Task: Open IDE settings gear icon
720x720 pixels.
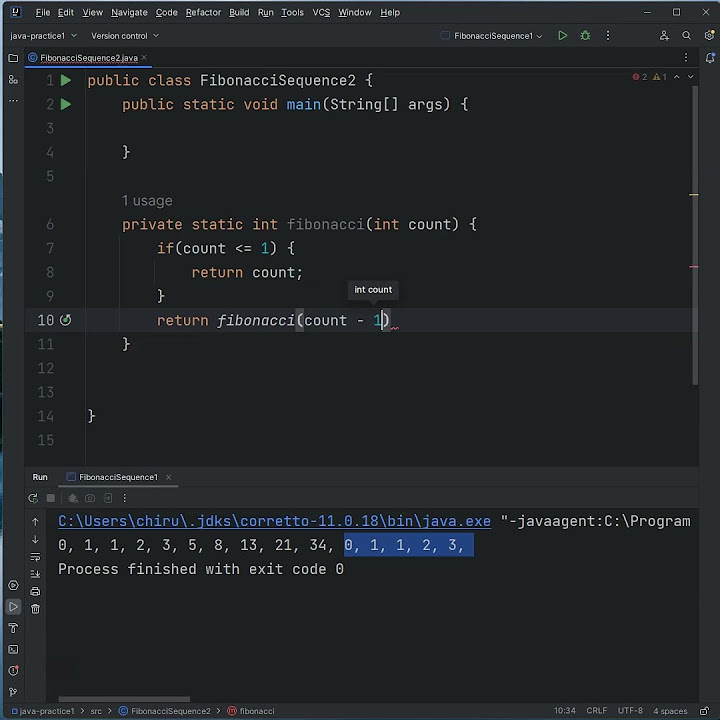Action: pyautogui.click(x=709, y=36)
